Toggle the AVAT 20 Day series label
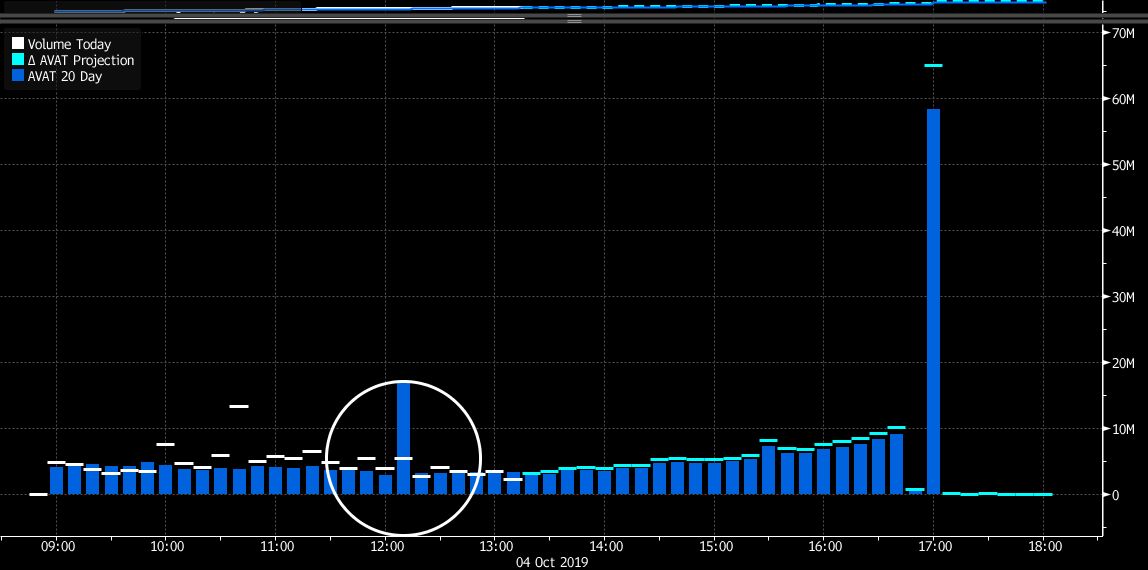This screenshot has height=570, width=1148. pyautogui.click(x=66, y=77)
